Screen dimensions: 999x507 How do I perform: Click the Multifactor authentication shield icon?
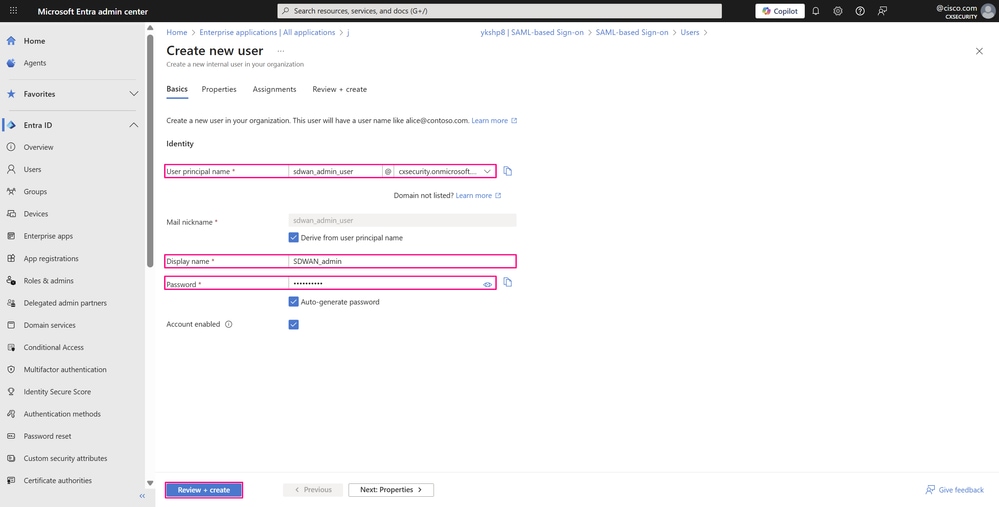11,369
